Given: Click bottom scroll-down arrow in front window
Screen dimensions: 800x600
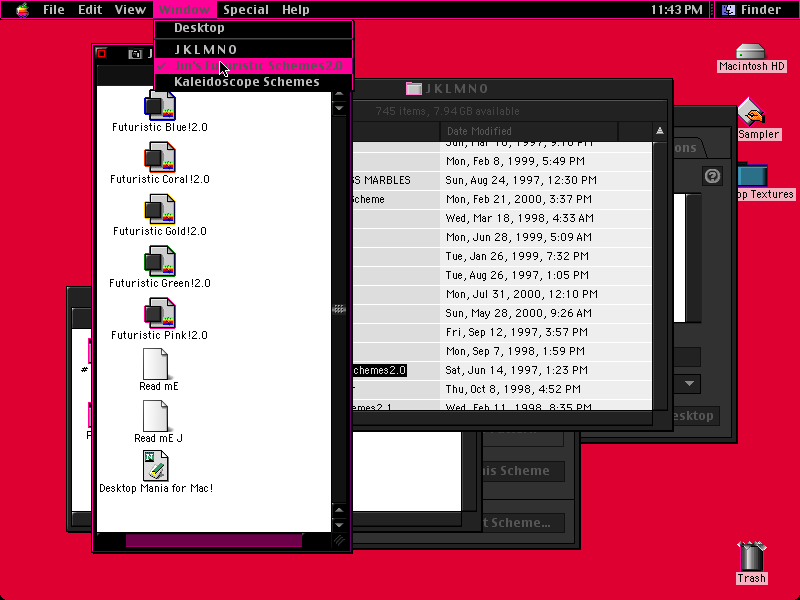Looking at the screenshot, I should pos(339,525).
